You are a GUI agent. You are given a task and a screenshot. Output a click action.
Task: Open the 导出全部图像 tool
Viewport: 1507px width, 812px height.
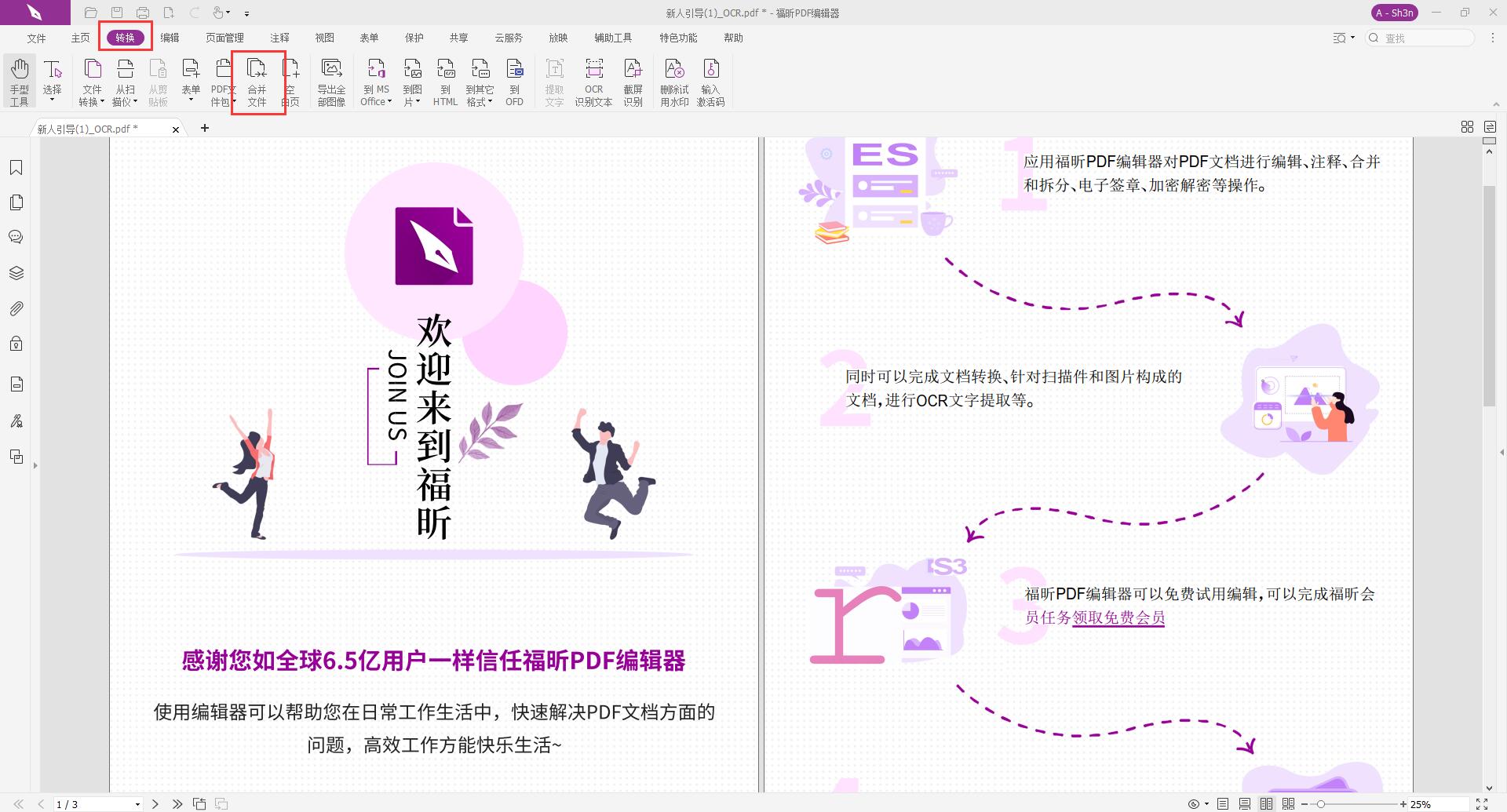point(331,81)
